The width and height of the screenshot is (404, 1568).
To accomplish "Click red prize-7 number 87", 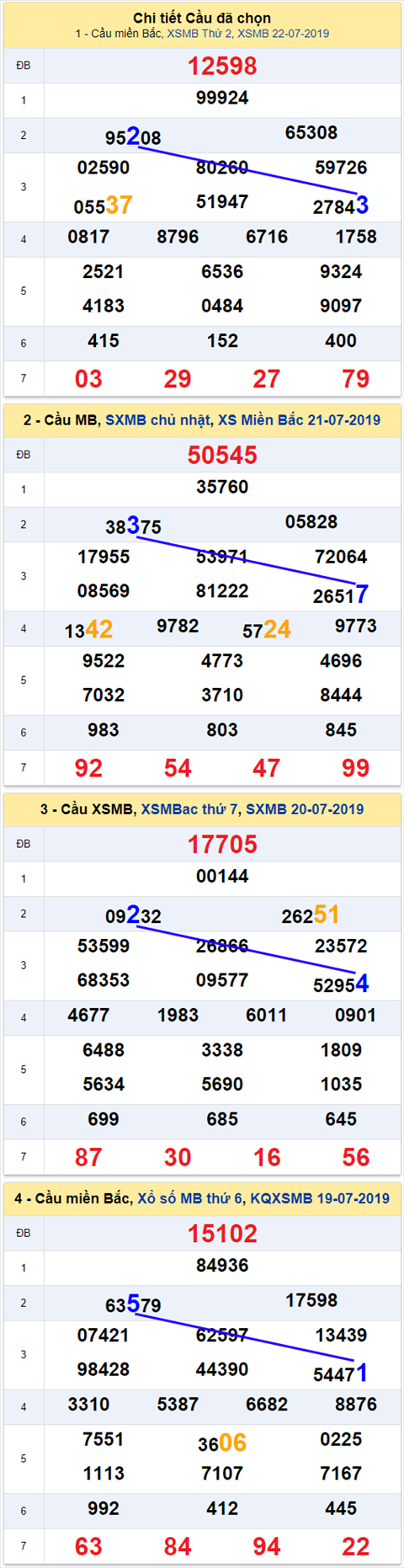I will click(88, 1157).
